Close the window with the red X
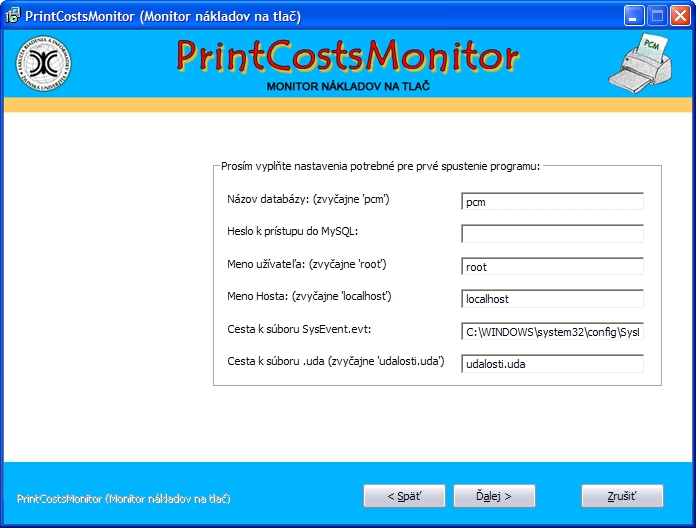Image resolution: width=696 pixels, height=528 pixels. (680, 15)
